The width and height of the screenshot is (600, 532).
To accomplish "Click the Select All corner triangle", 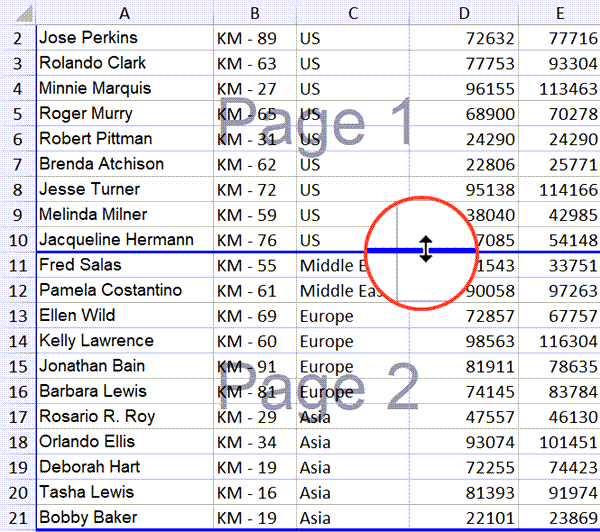I will coord(17,13).
